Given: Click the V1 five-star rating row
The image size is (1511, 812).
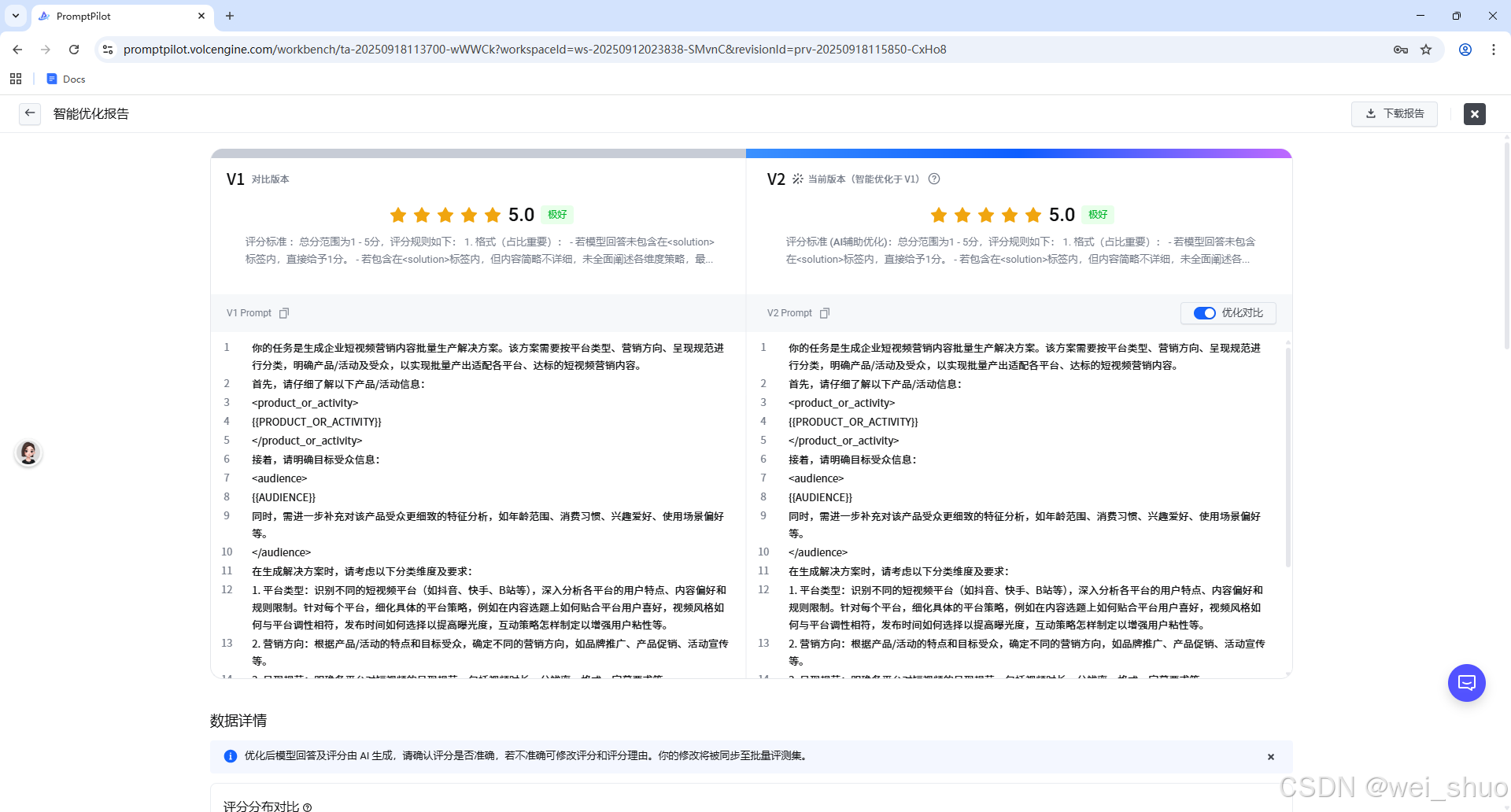Looking at the screenshot, I should coord(445,215).
